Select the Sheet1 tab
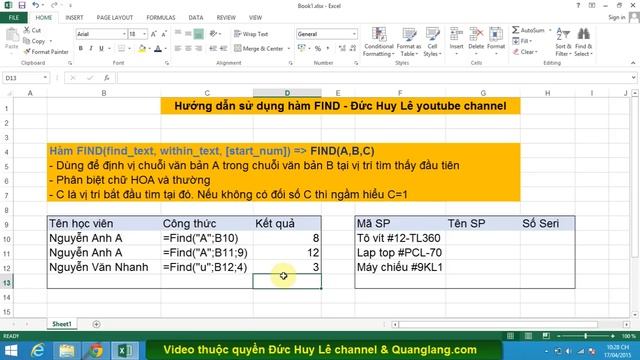640x360 pixels. click(x=62, y=324)
